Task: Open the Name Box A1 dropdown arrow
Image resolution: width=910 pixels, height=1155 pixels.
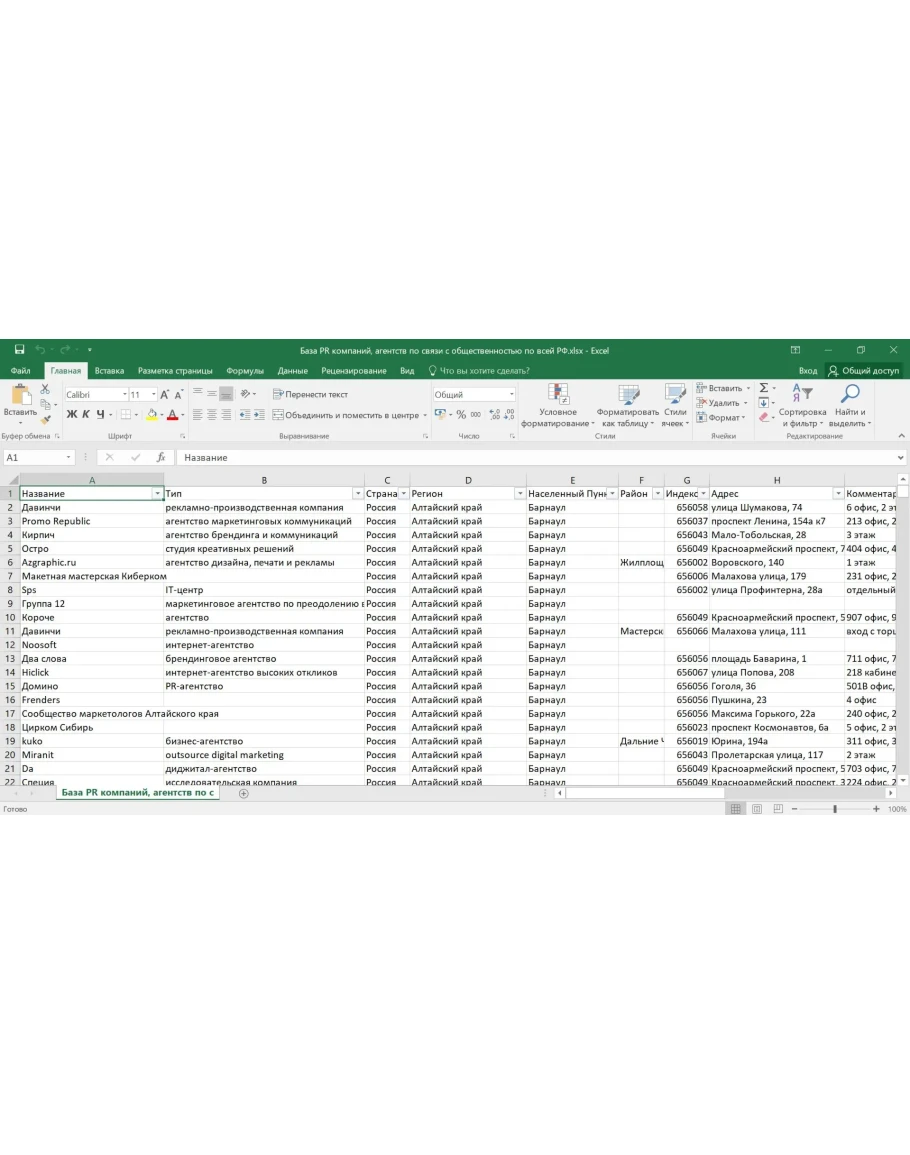Action: [69, 457]
